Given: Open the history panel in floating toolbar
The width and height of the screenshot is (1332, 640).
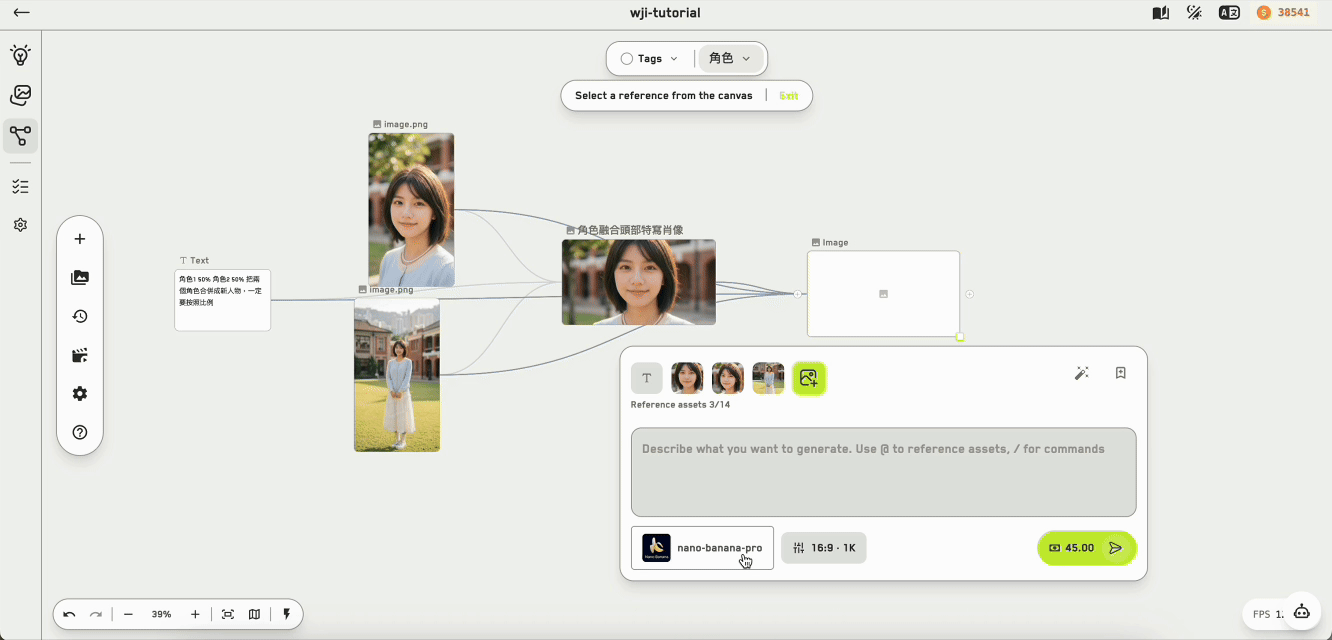Looking at the screenshot, I should click(x=80, y=316).
